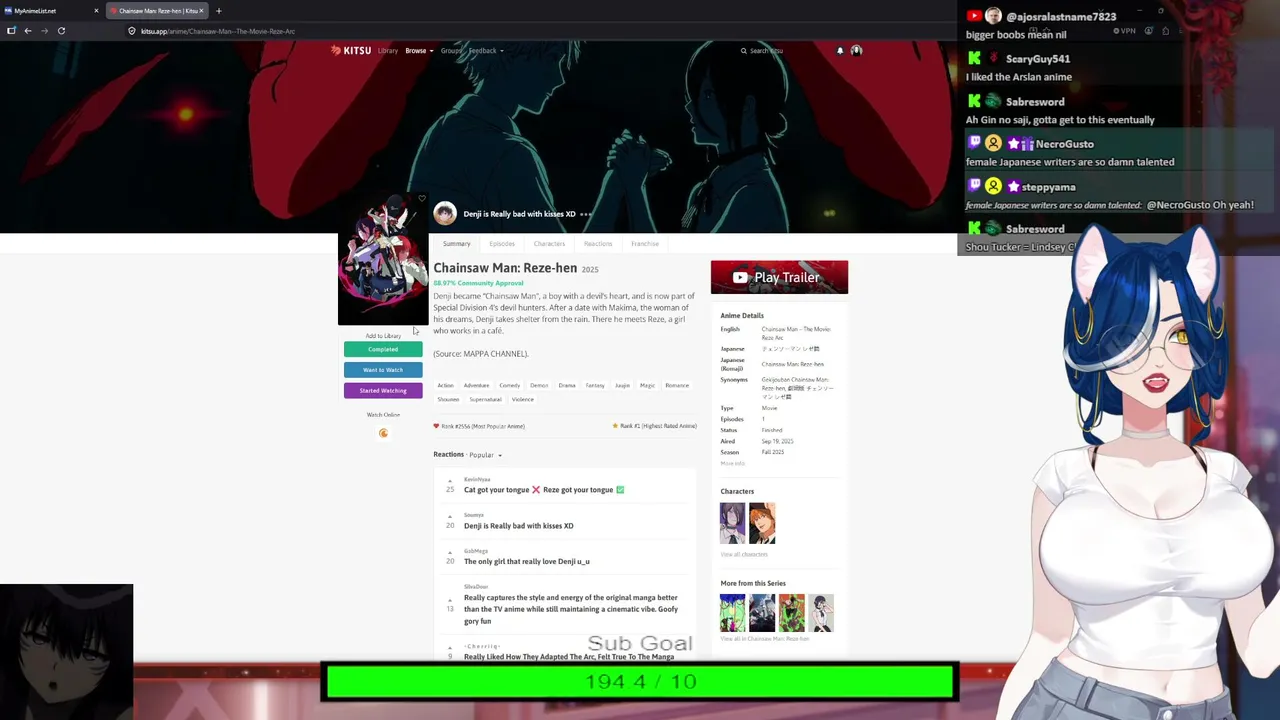Viewport: 1280px width, 720px height.
Task: Expand 'More info' in Anime Details
Action: pyautogui.click(x=732, y=463)
